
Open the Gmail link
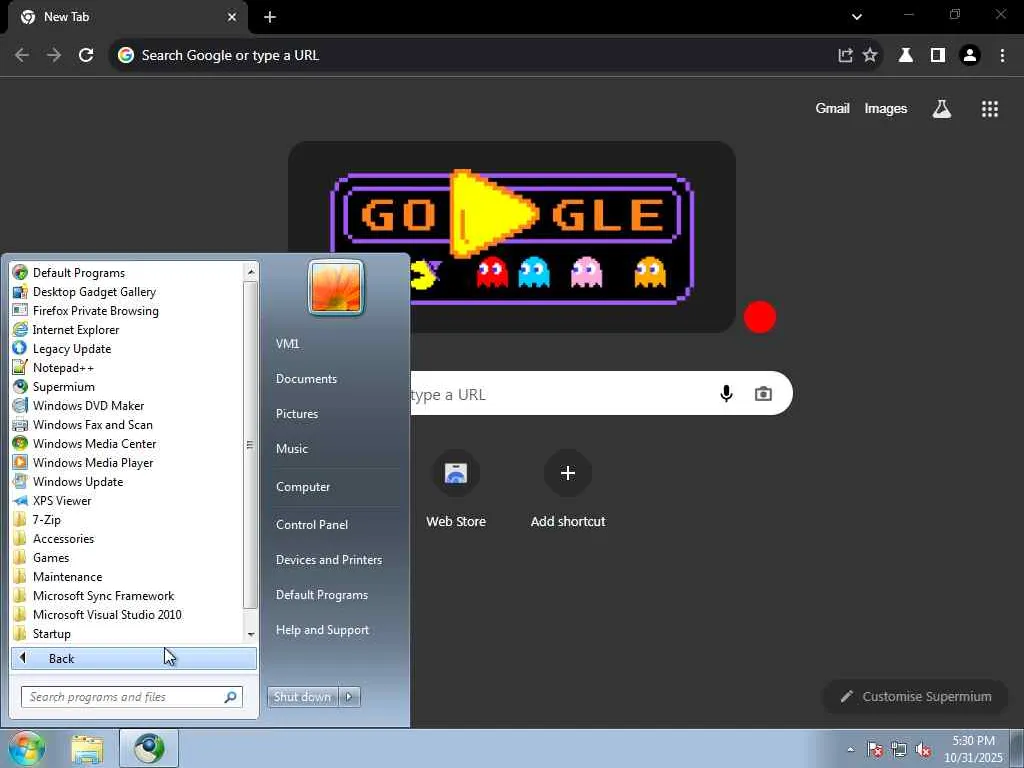point(832,108)
